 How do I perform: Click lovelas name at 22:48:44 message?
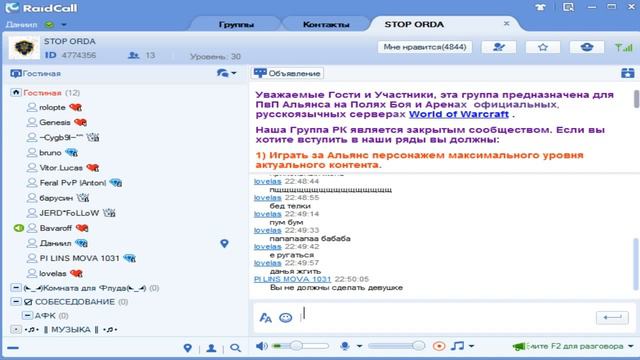pos(267,181)
